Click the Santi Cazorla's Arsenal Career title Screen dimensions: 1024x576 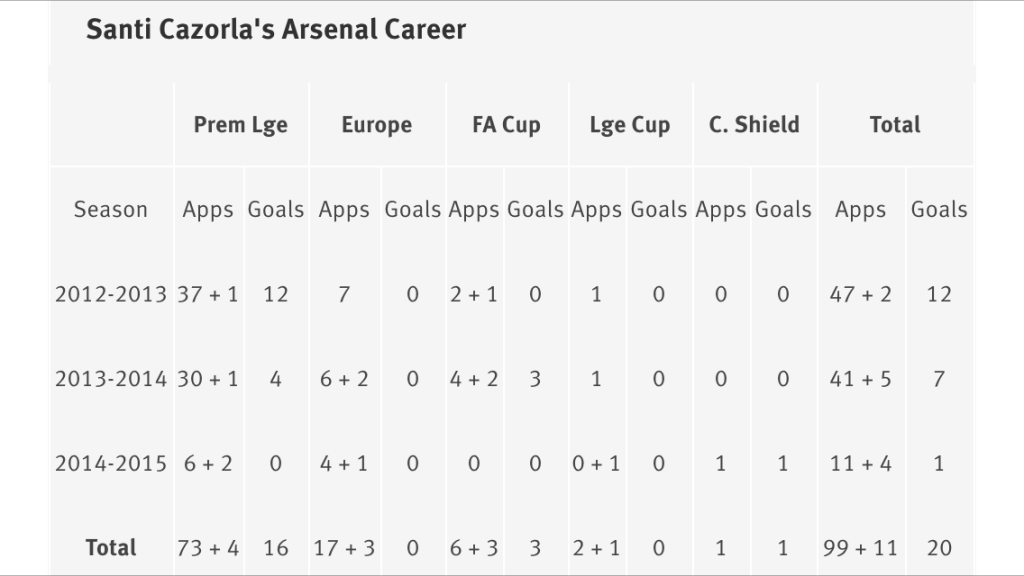pyautogui.click(x=276, y=30)
